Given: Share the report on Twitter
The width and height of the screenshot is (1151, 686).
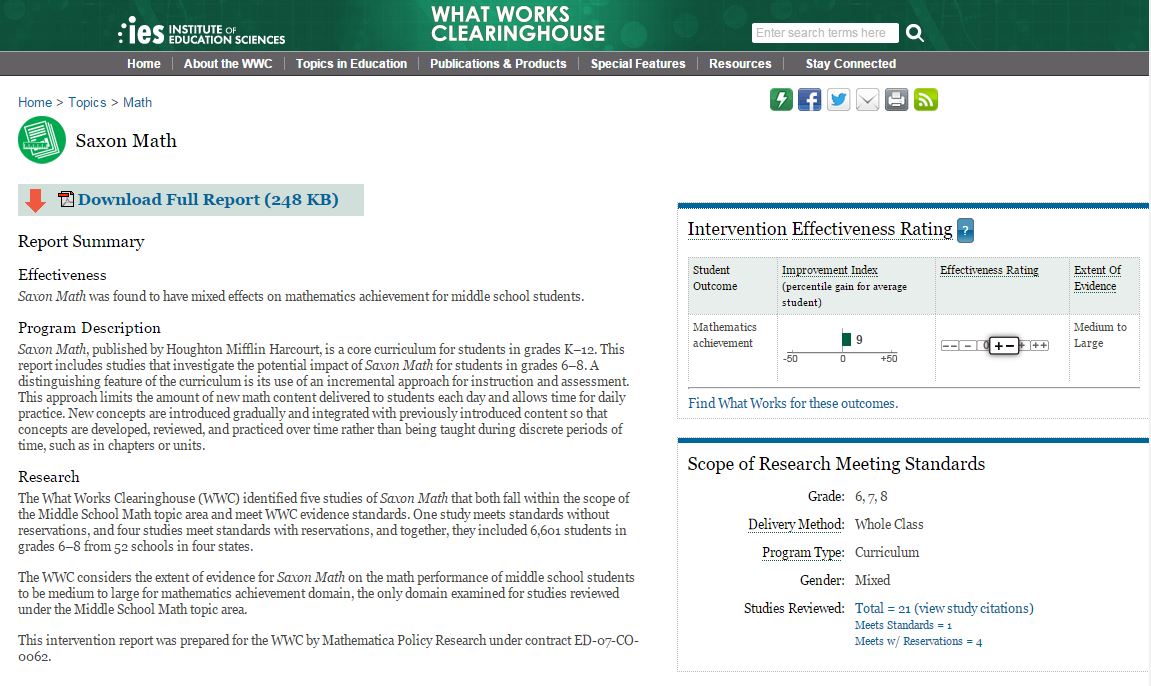Looking at the screenshot, I should [839, 100].
